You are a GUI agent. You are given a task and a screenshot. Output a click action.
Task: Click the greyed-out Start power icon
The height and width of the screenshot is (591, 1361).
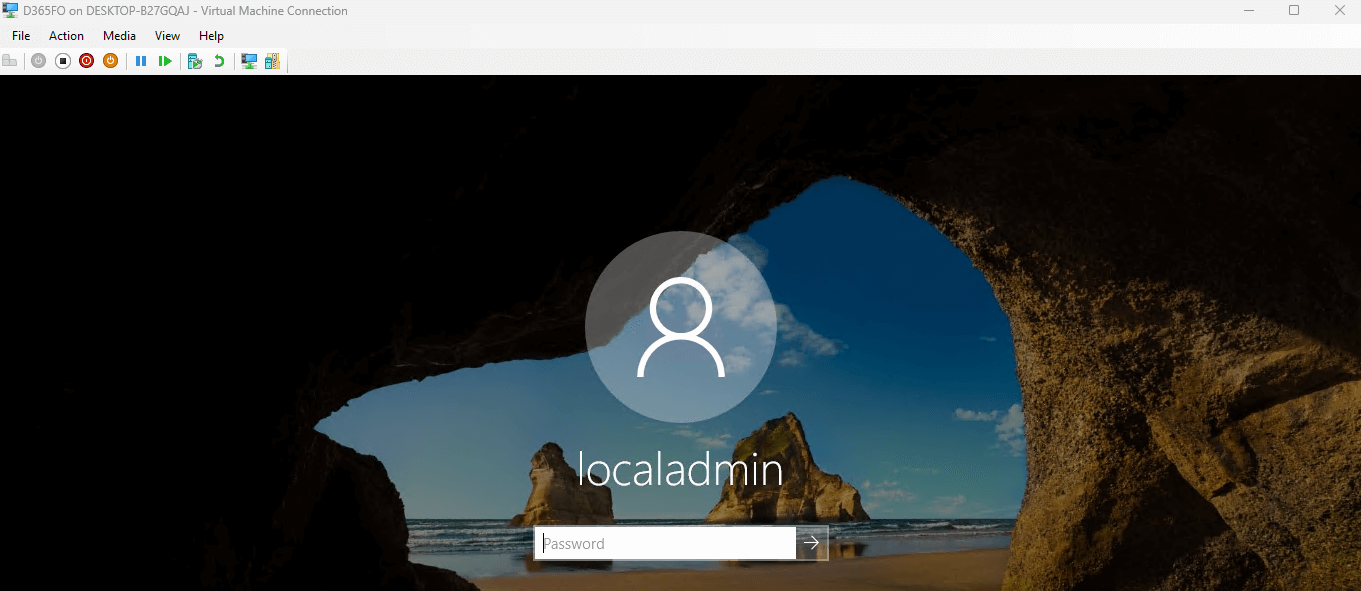tap(38, 61)
